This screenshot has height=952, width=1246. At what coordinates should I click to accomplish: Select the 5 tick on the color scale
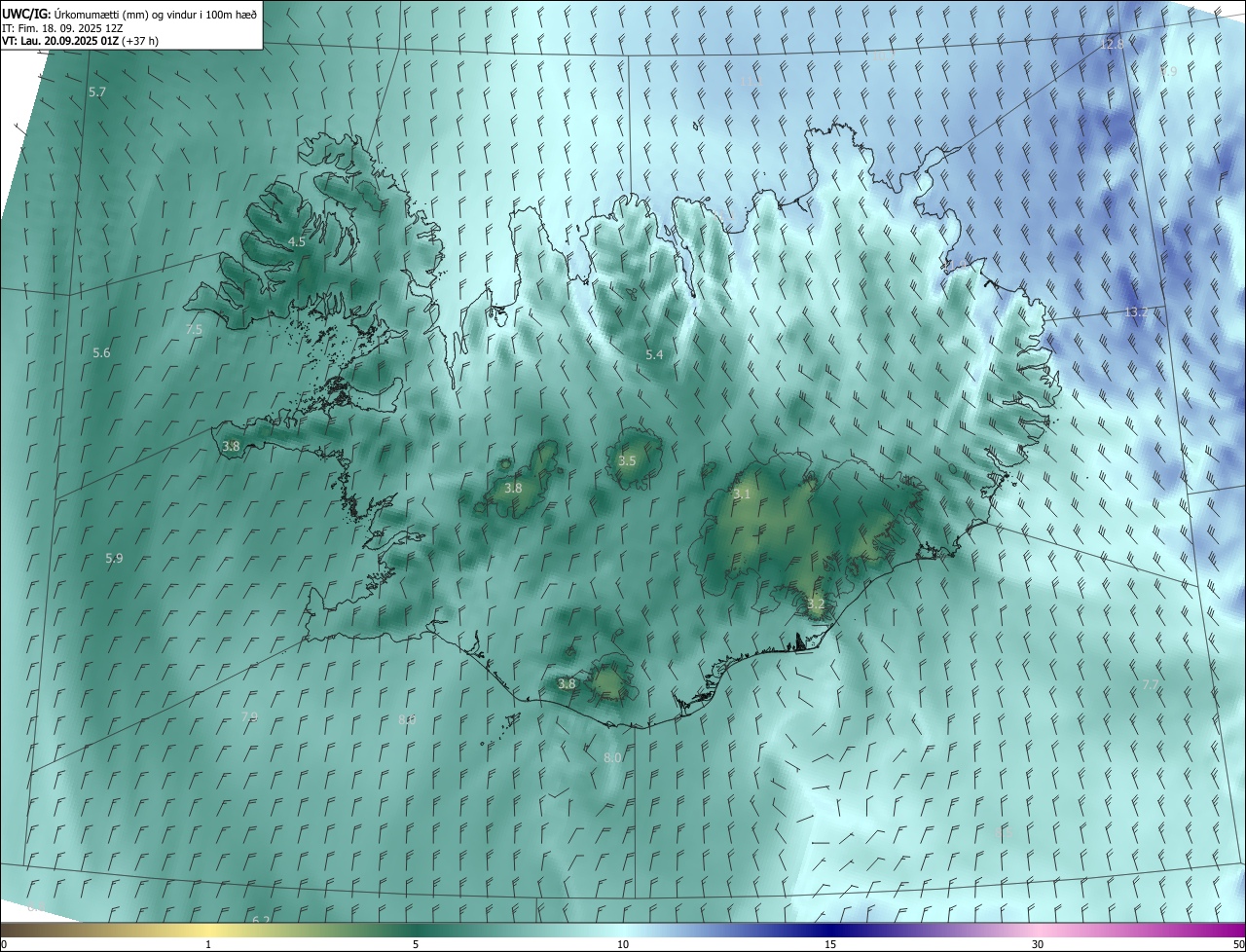click(x=416, y=944)
